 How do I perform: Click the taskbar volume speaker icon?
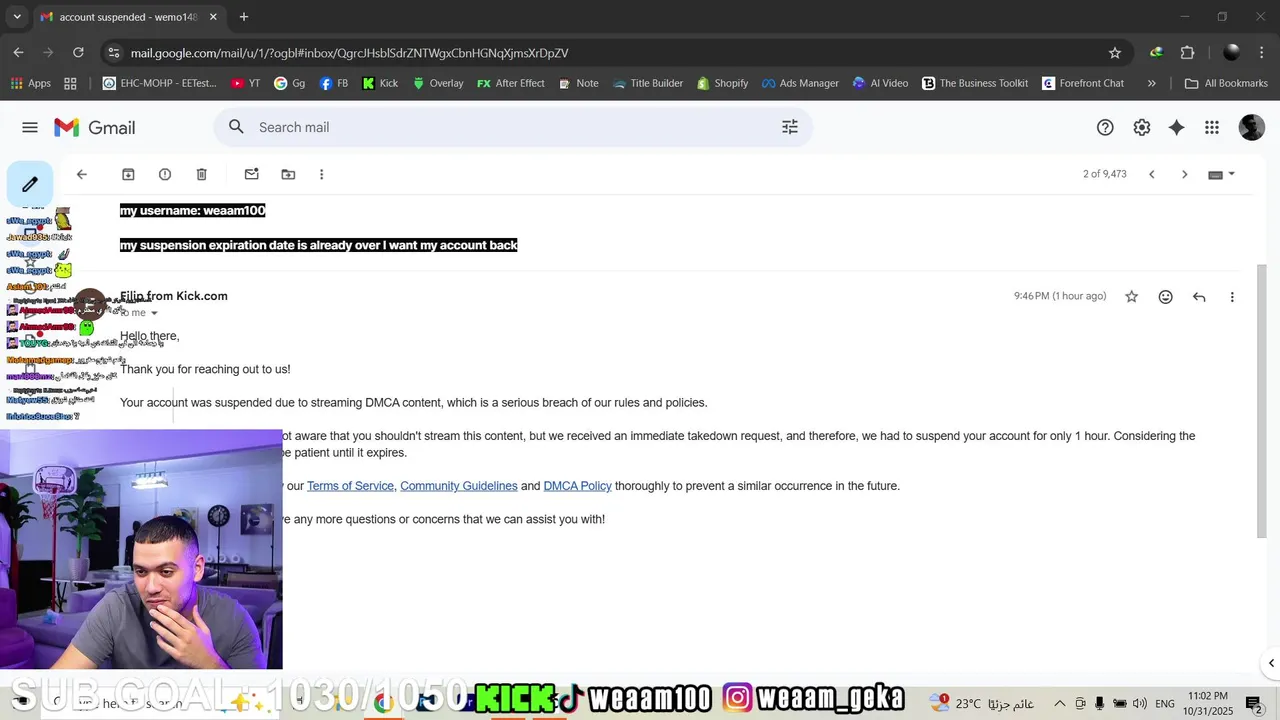click(x=1139, y=703)
